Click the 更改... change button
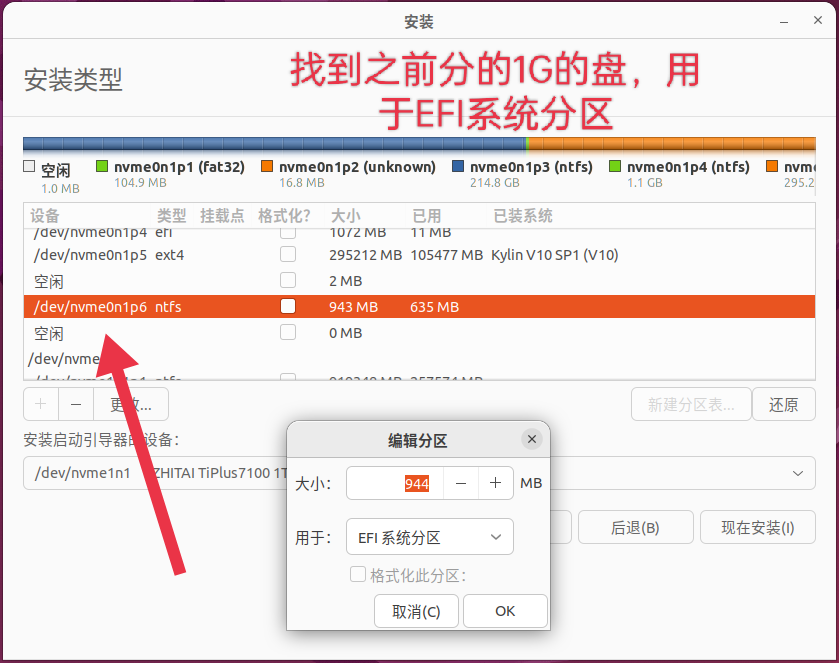839x663 pixels. pyautogui.click(x=132, y=404)
